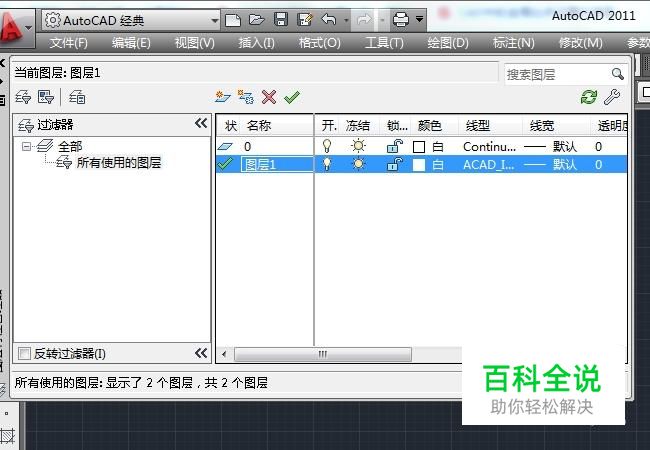Toggle the lock icon for 图层1
The image size is (650, 450).
pos(394,164)
